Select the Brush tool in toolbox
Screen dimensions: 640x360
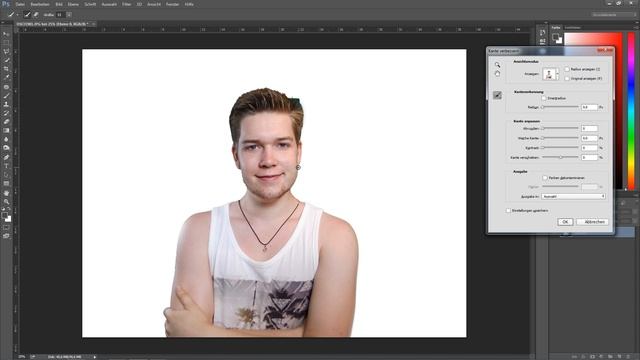click(x=6, y=96)
